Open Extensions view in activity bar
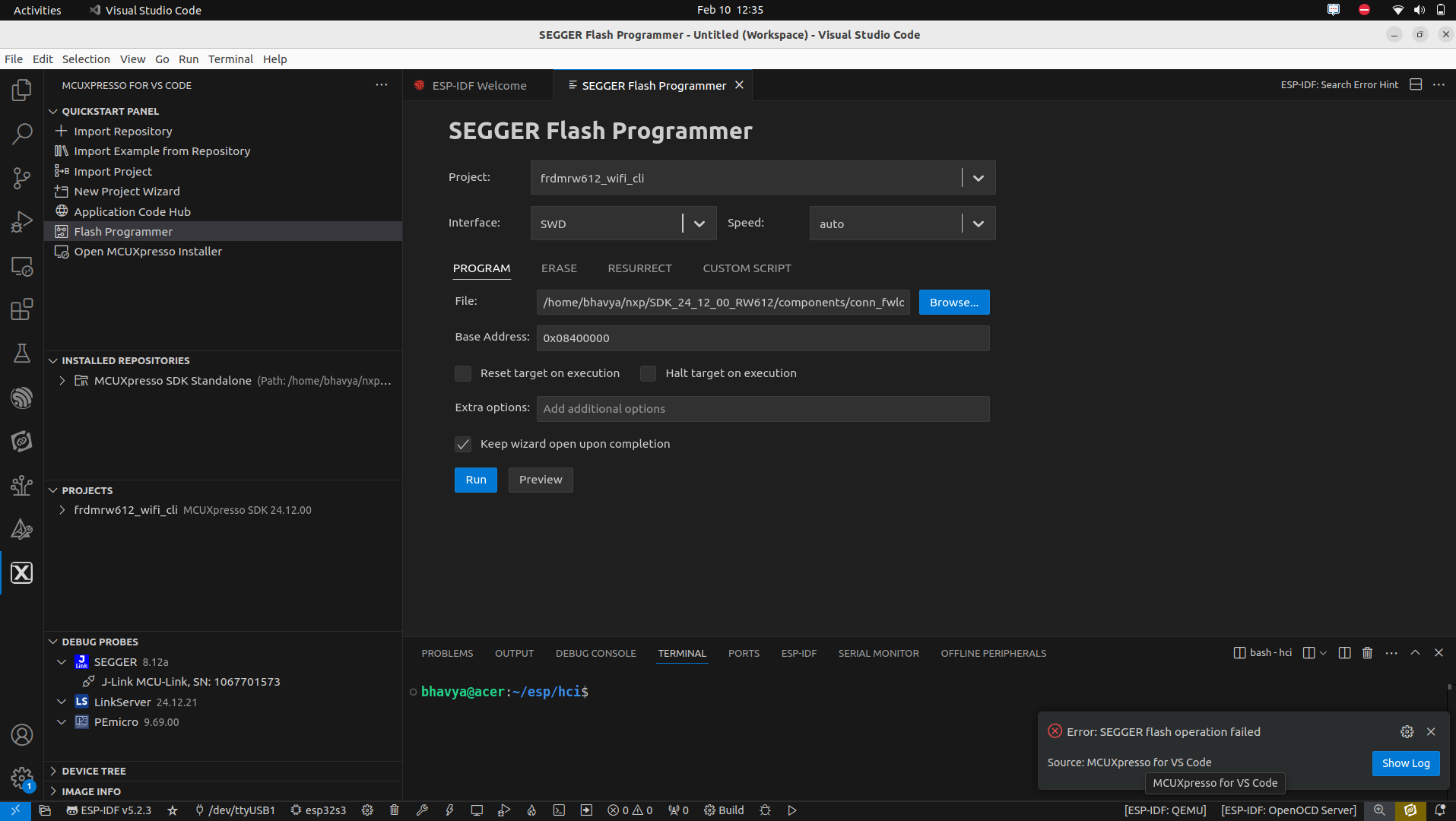Viewport: 1456px width, 821px height. [22, 309]
